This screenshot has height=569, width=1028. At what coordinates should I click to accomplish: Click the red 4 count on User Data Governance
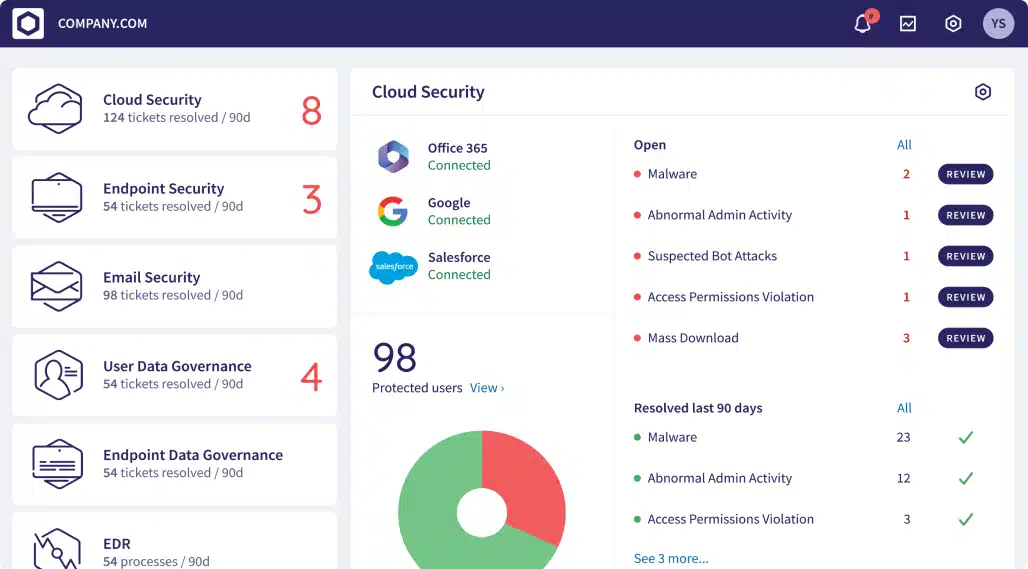click(x=311, y=377)
